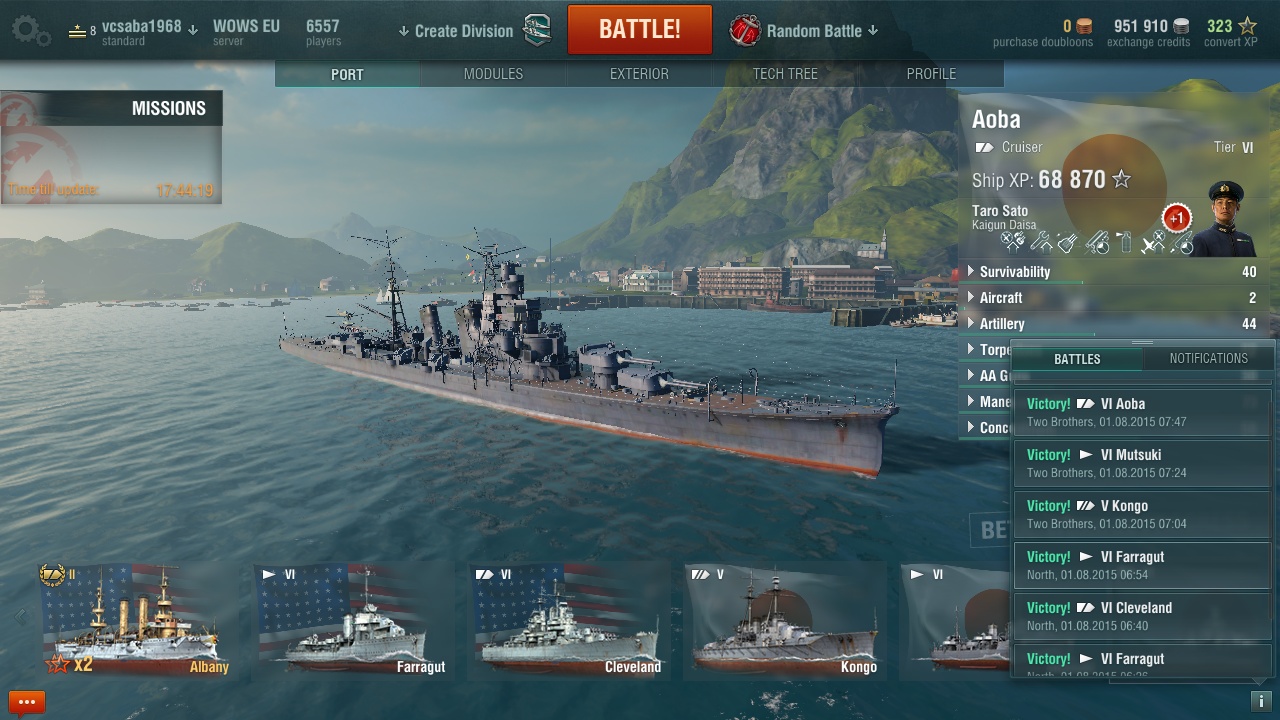Screen dimensions: 1280x720
Task: Expand the Artillery stats section
Action: 1112,324
